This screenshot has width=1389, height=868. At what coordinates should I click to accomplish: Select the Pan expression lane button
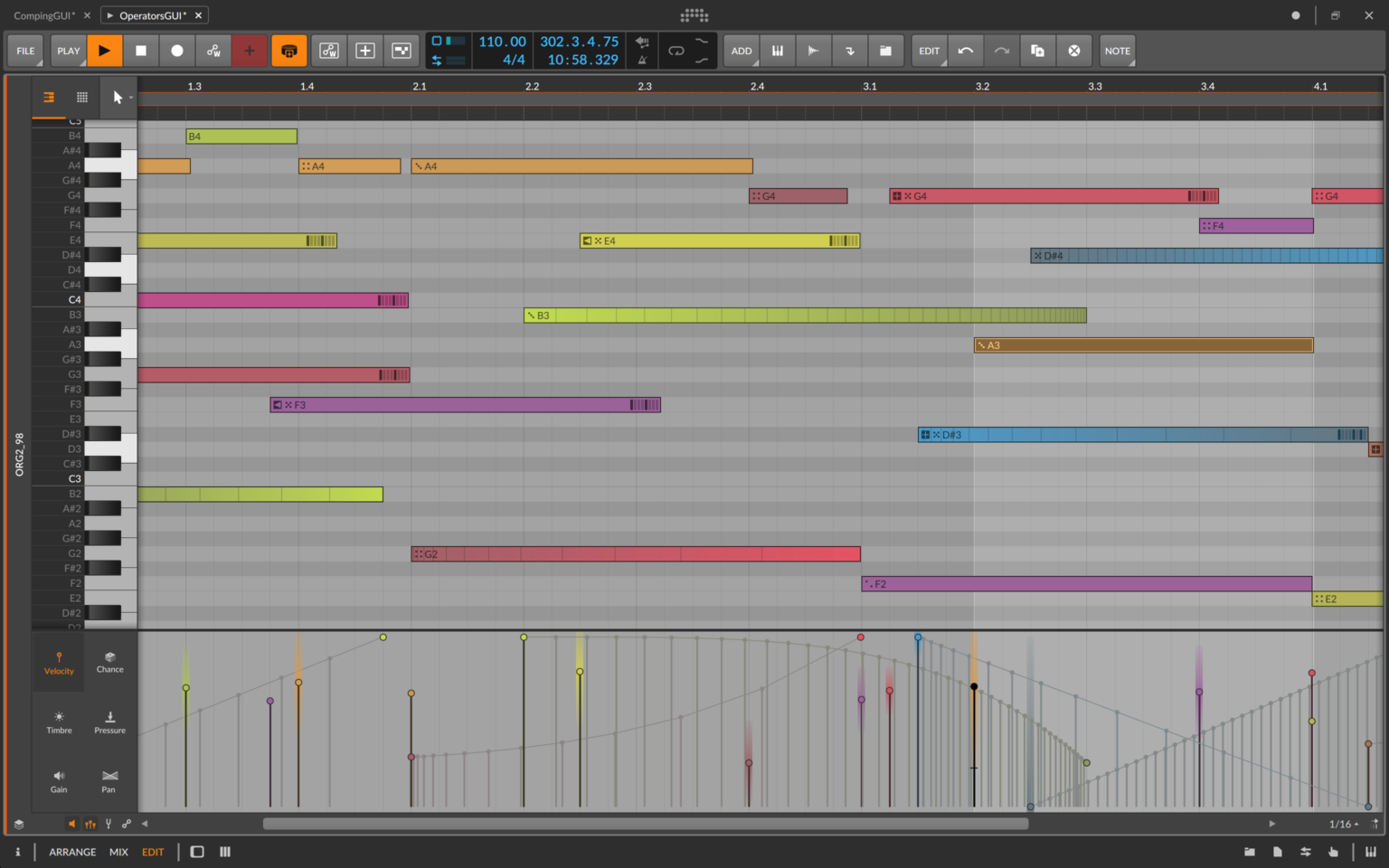coord(109,781)
